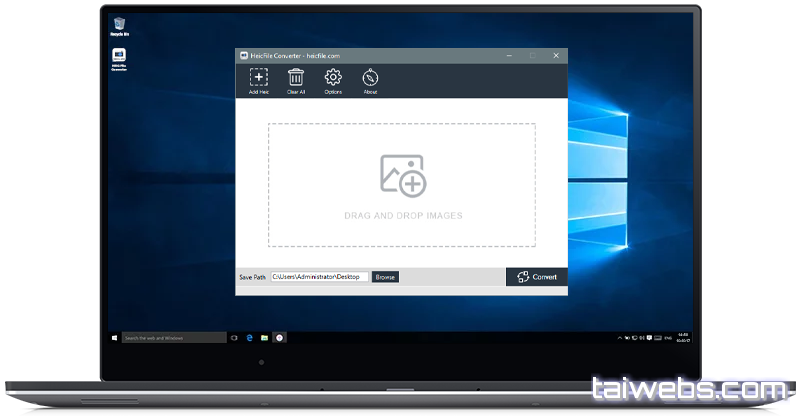Open the Windows Start menu
This screenshot has height=417, width=800.
[x=115, y=338]
